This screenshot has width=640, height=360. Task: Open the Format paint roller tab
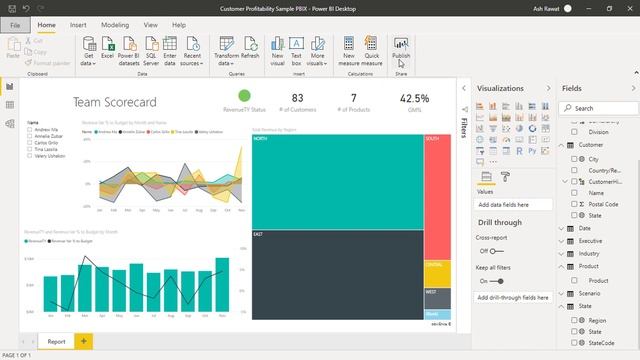(505, 177)
